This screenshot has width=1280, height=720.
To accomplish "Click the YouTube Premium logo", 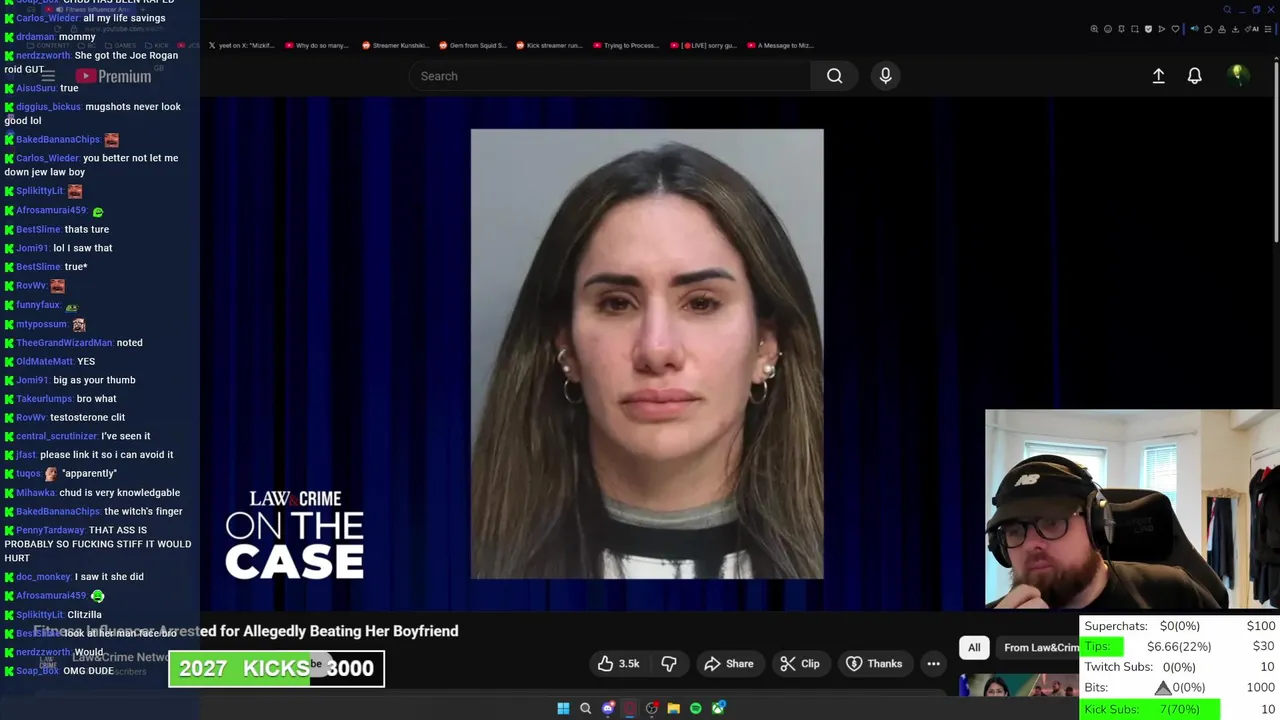I will tap(113, 76).
